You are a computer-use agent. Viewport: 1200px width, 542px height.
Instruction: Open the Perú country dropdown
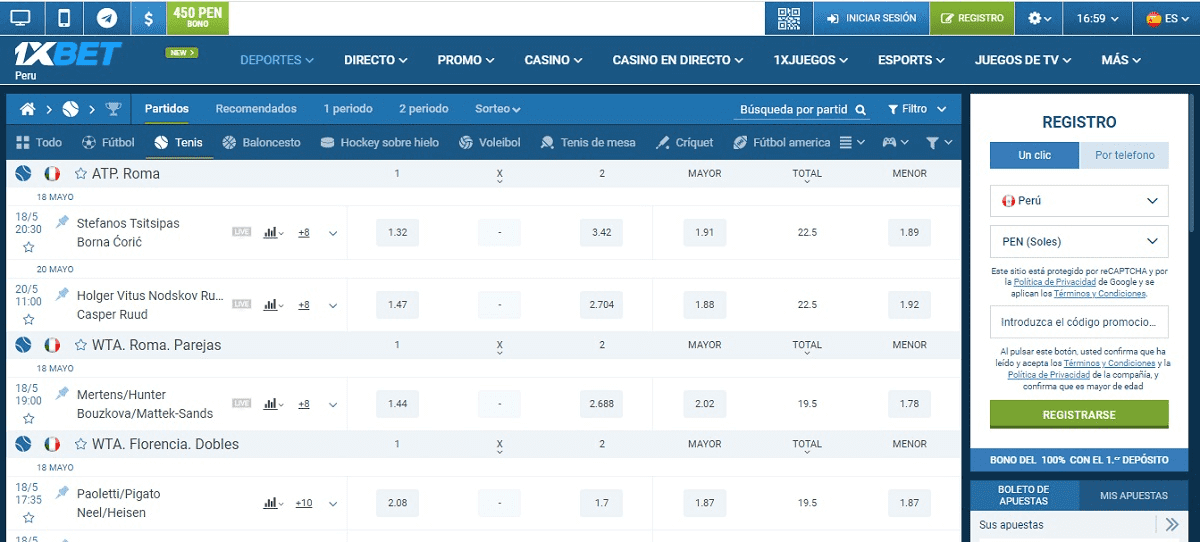point(1079,200)
